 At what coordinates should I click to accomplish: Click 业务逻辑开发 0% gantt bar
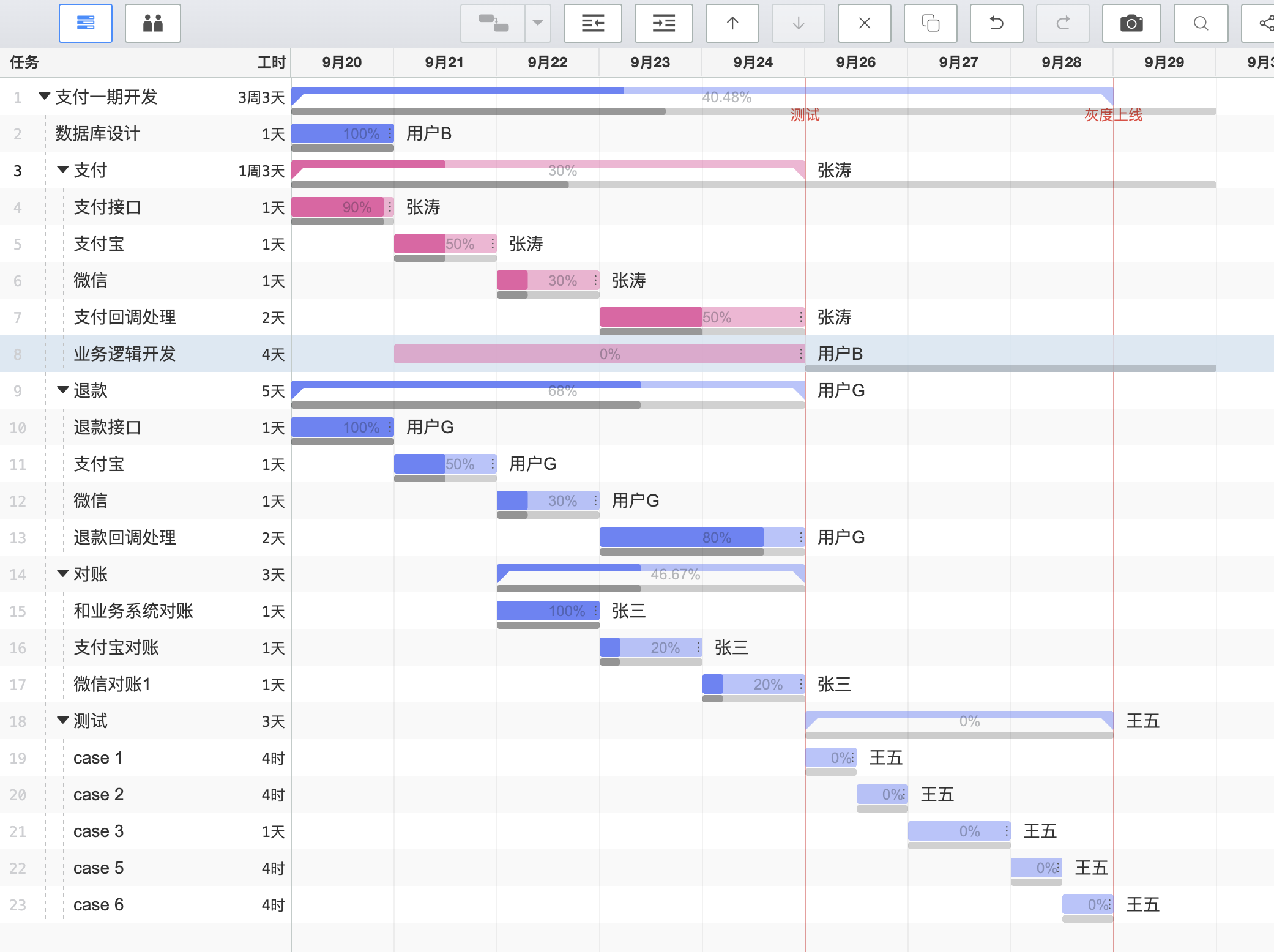click(x=600, y=354)
